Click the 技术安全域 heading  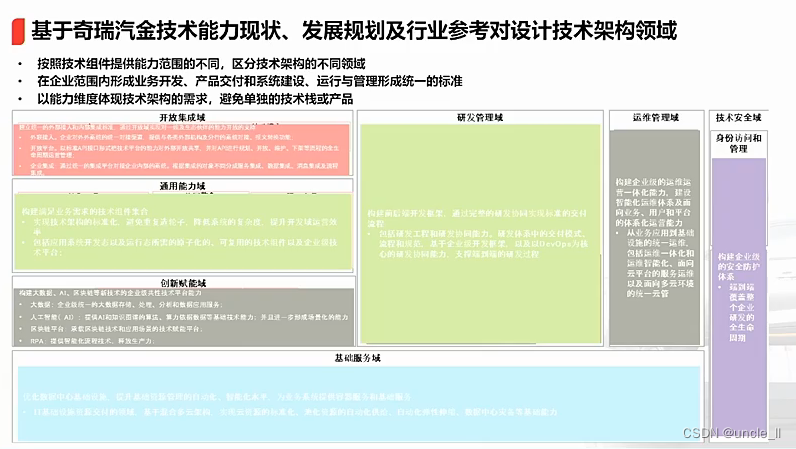tap(739, 117)
